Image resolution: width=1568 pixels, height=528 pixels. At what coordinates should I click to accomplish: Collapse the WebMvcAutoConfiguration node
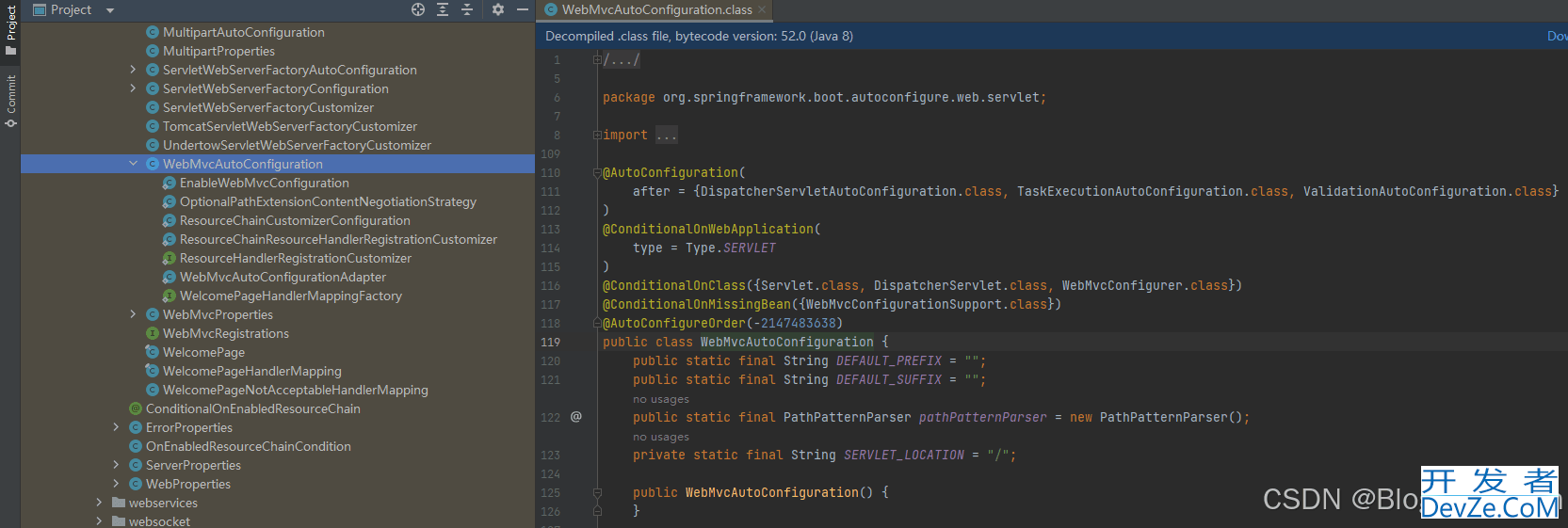(x=133, y=164)
